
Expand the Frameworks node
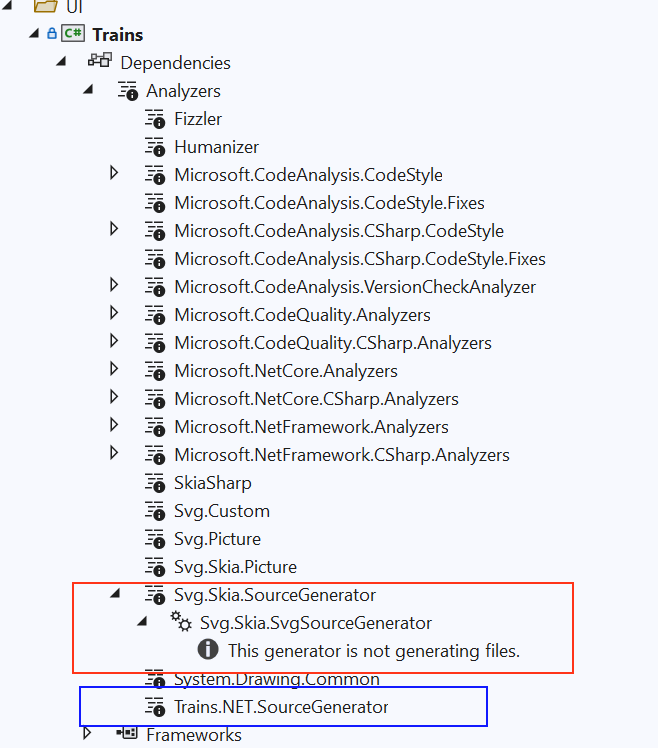87,732
